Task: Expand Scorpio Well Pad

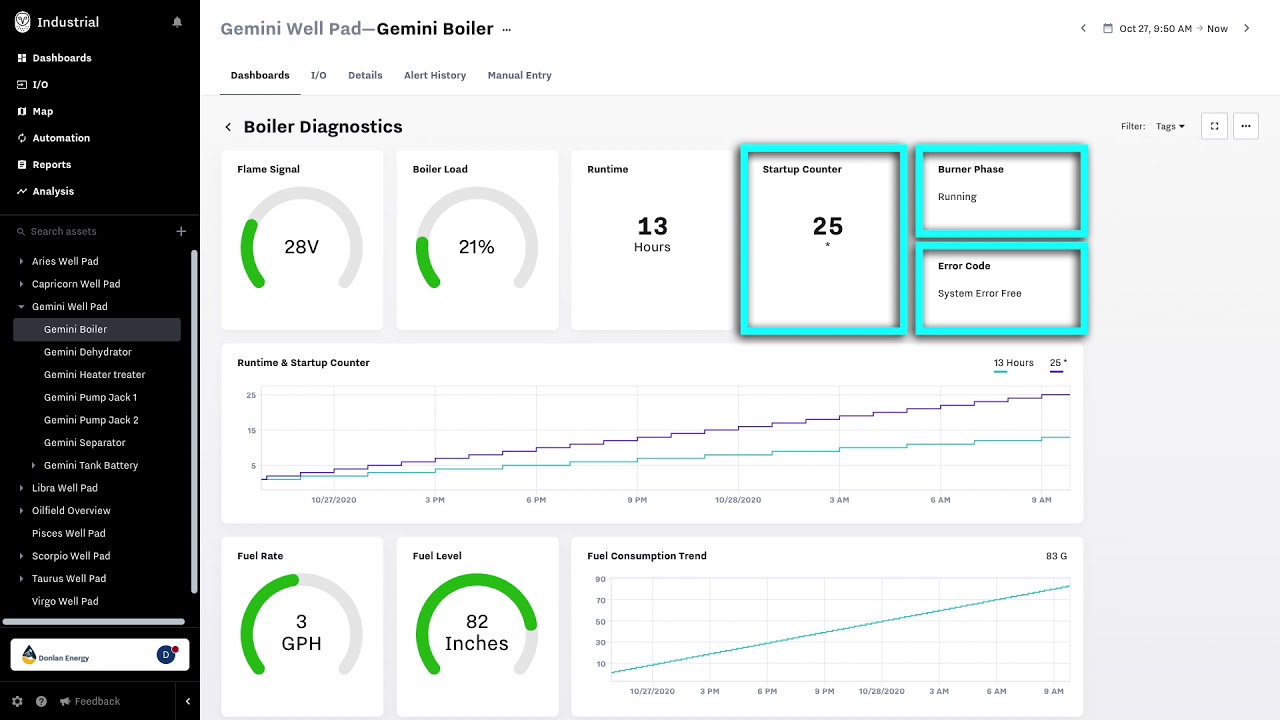Action: (21, 556)
